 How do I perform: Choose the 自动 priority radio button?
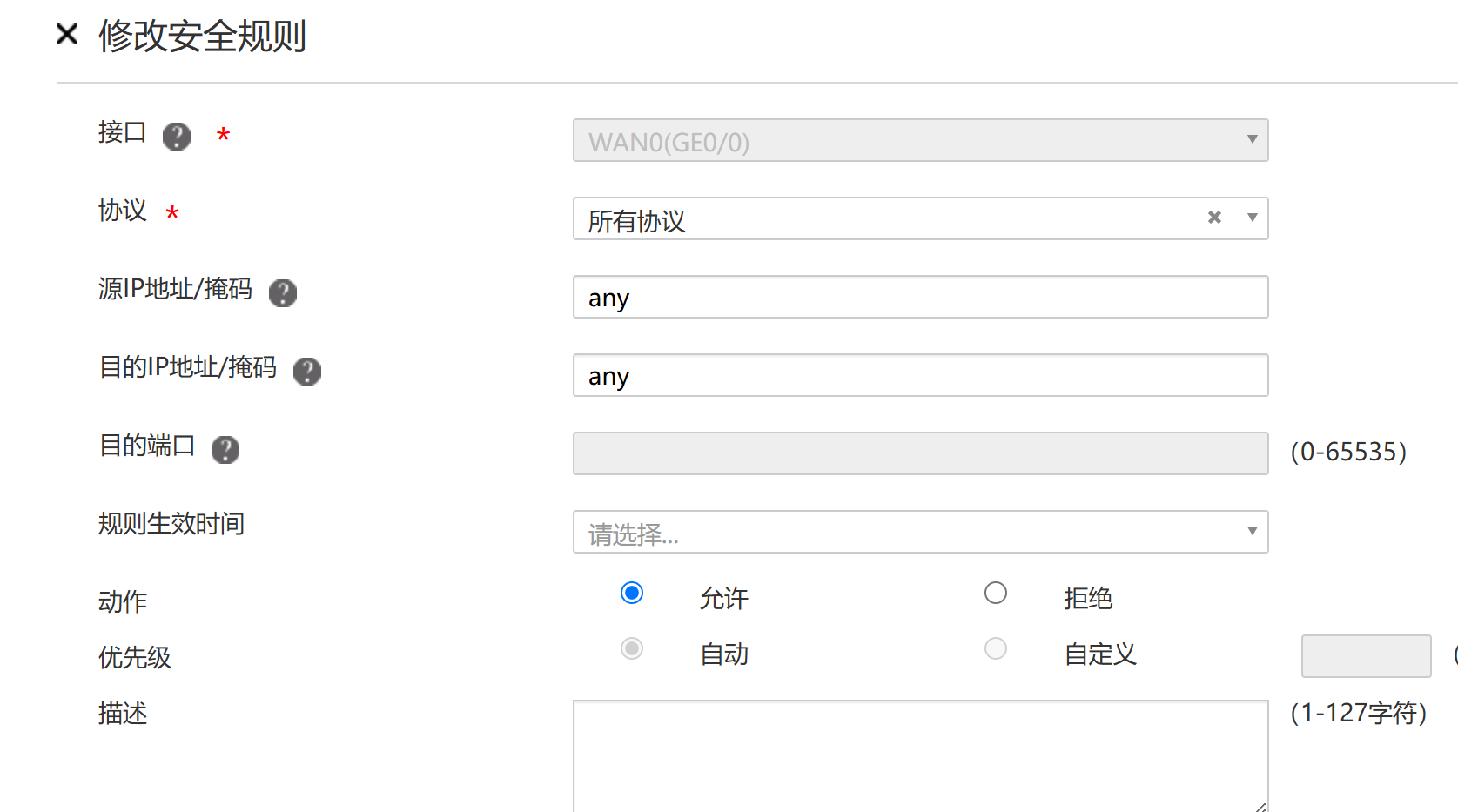[632, 649]
